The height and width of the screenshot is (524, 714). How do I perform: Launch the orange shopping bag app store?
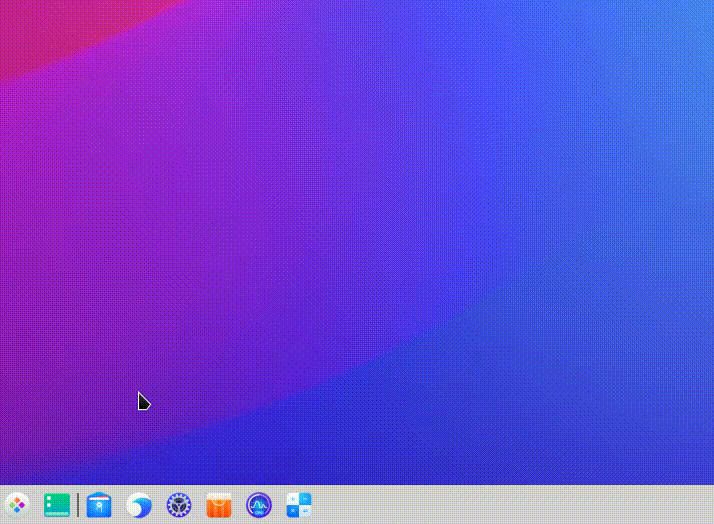[x=219, y=505]
